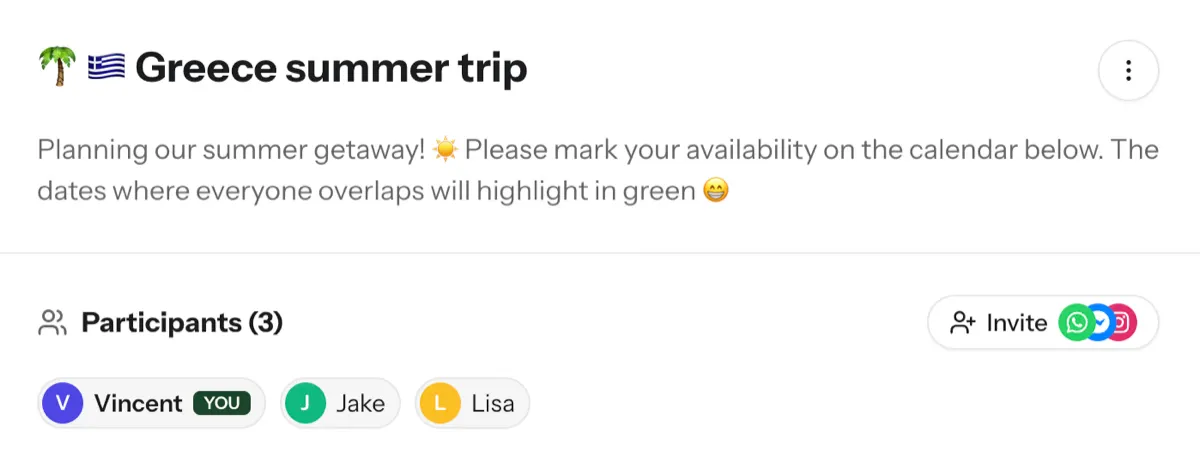The width and height of the screenshot is (1200, 470).
Task: Click Jake's green J avatar
Action: click(305, 403)
